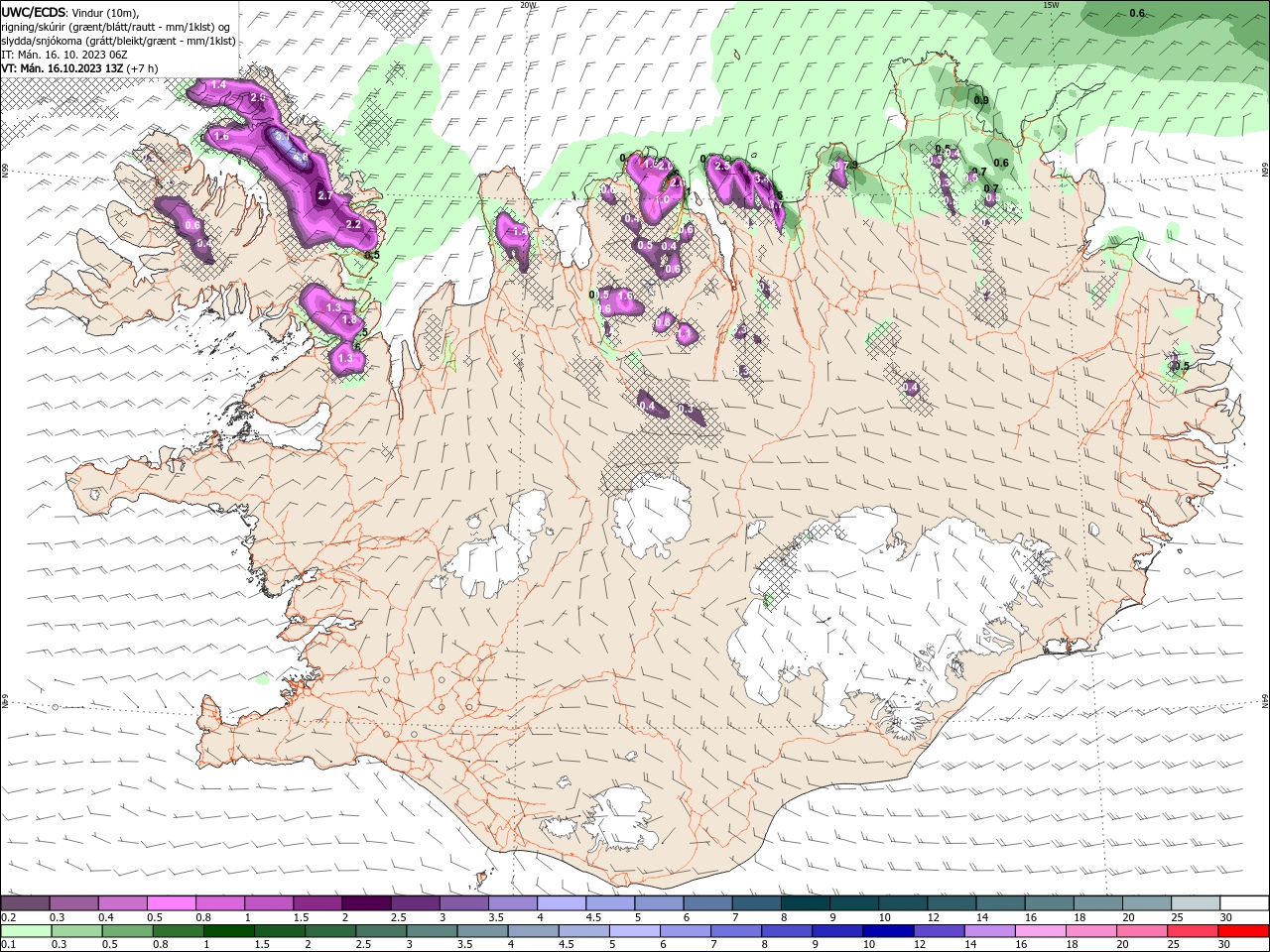The image size is (1270, 952).
Task: Select the 4–4.5 slate-blue lower-row swatch
Action: click(x=532, y=931)
